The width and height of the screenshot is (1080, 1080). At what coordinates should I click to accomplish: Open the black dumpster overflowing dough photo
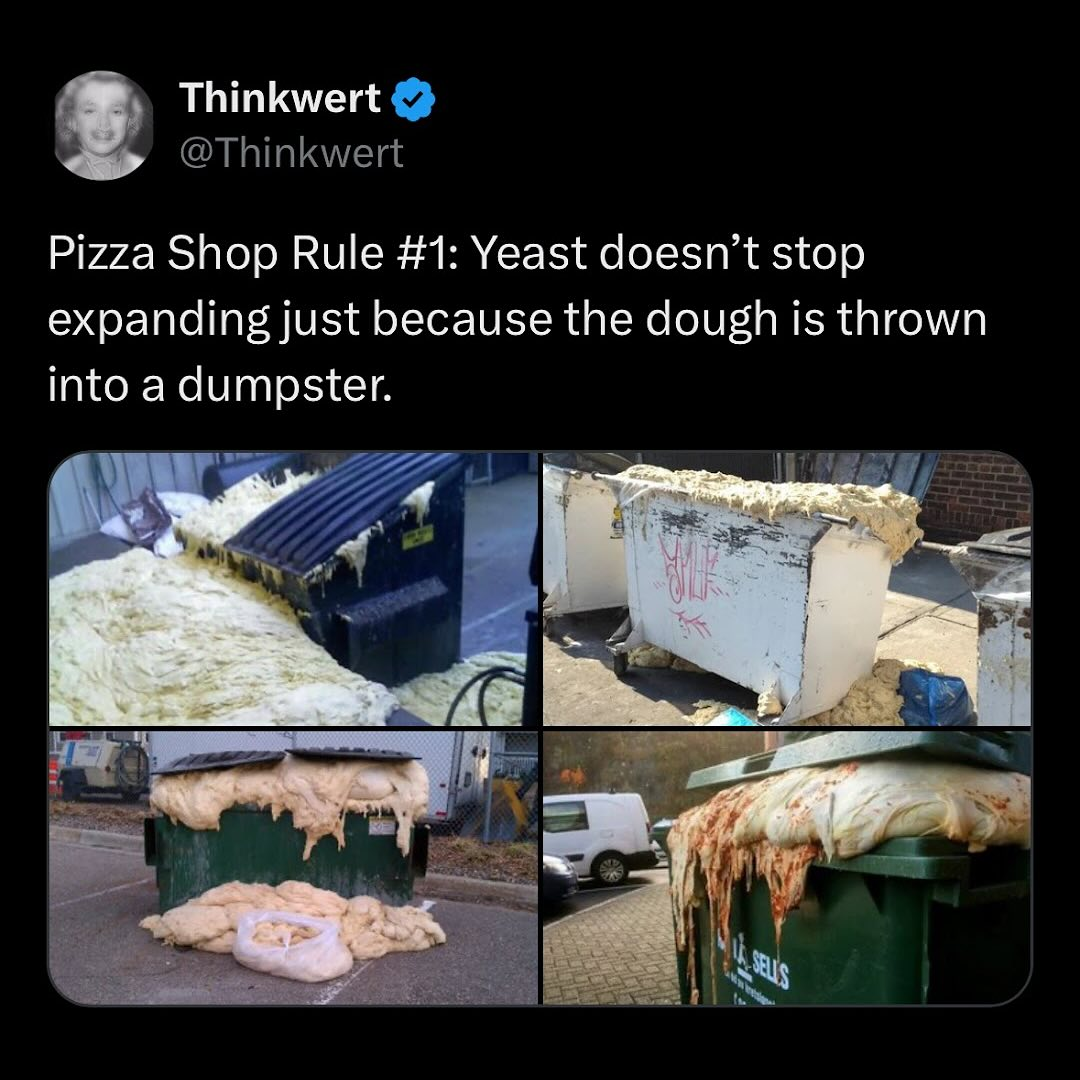pos(293,589)
